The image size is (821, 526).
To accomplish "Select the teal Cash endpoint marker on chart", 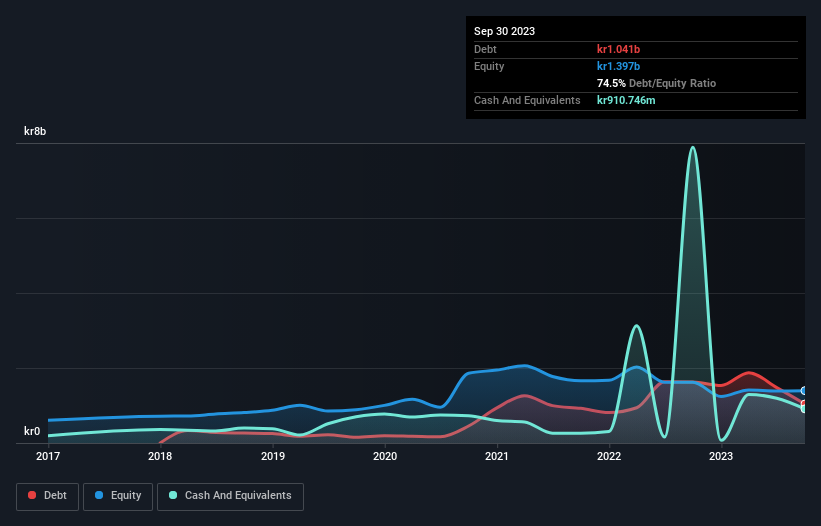I will 804,409.
